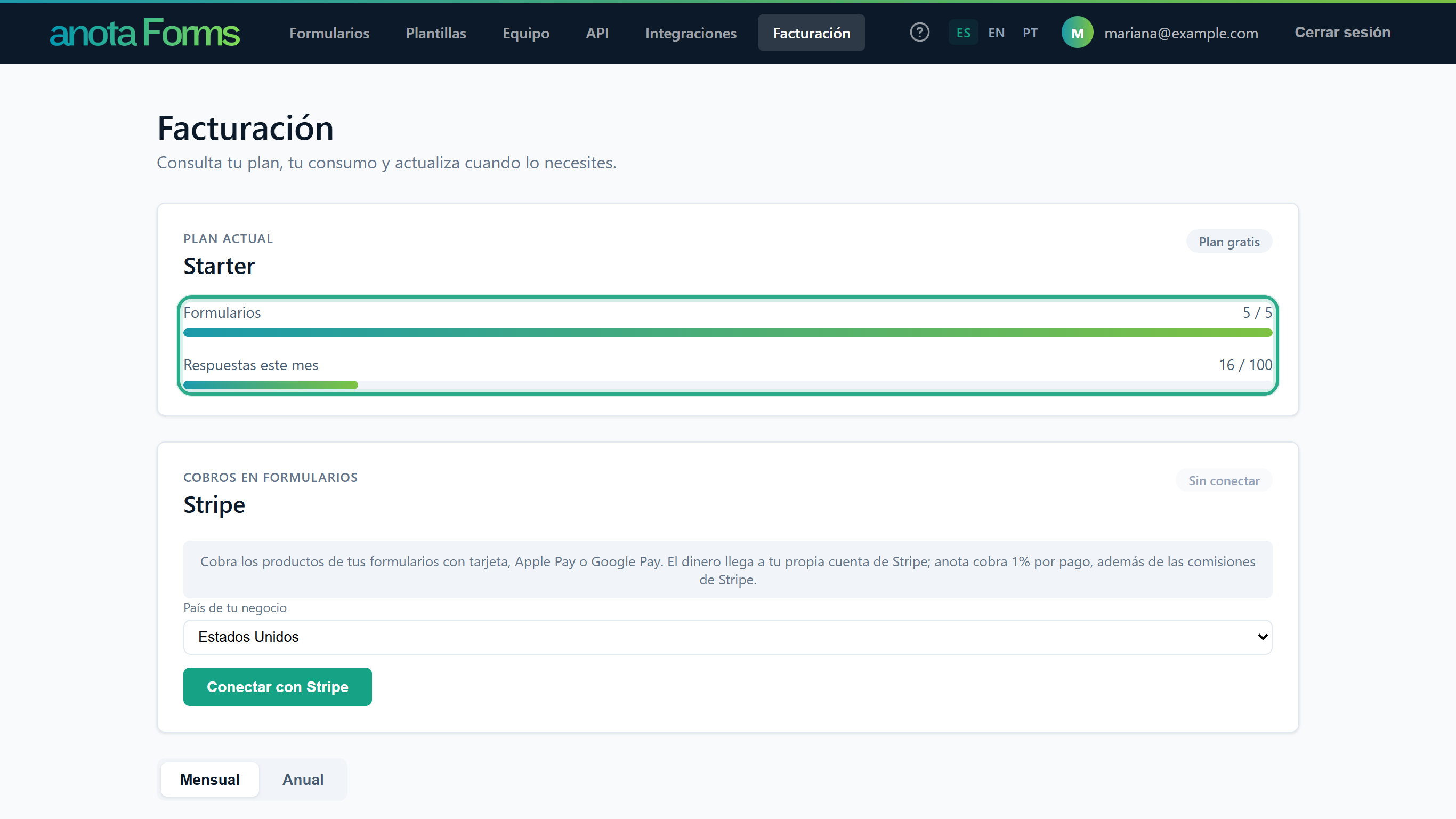Go to Plantillas in navigation
The height and width of the screenshot is (819, 1456).
[x=436, y=33]
